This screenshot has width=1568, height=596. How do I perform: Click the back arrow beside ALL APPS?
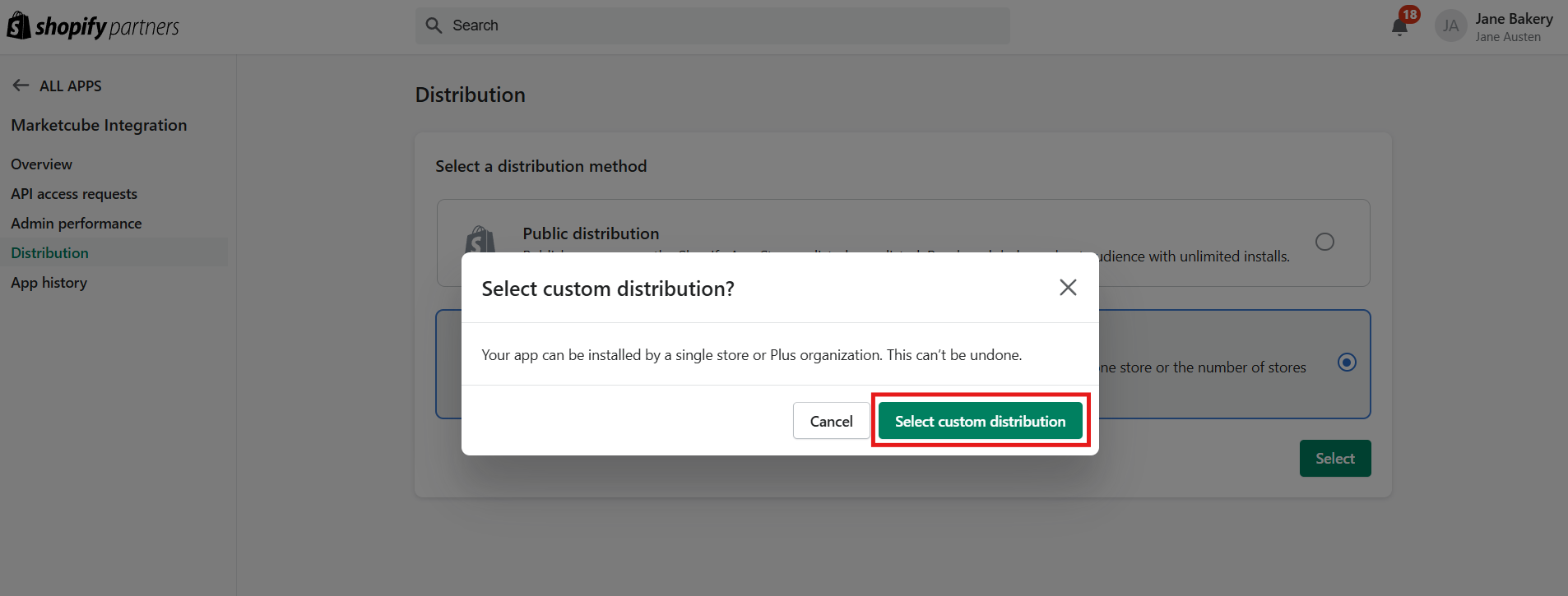coord(21,85)
